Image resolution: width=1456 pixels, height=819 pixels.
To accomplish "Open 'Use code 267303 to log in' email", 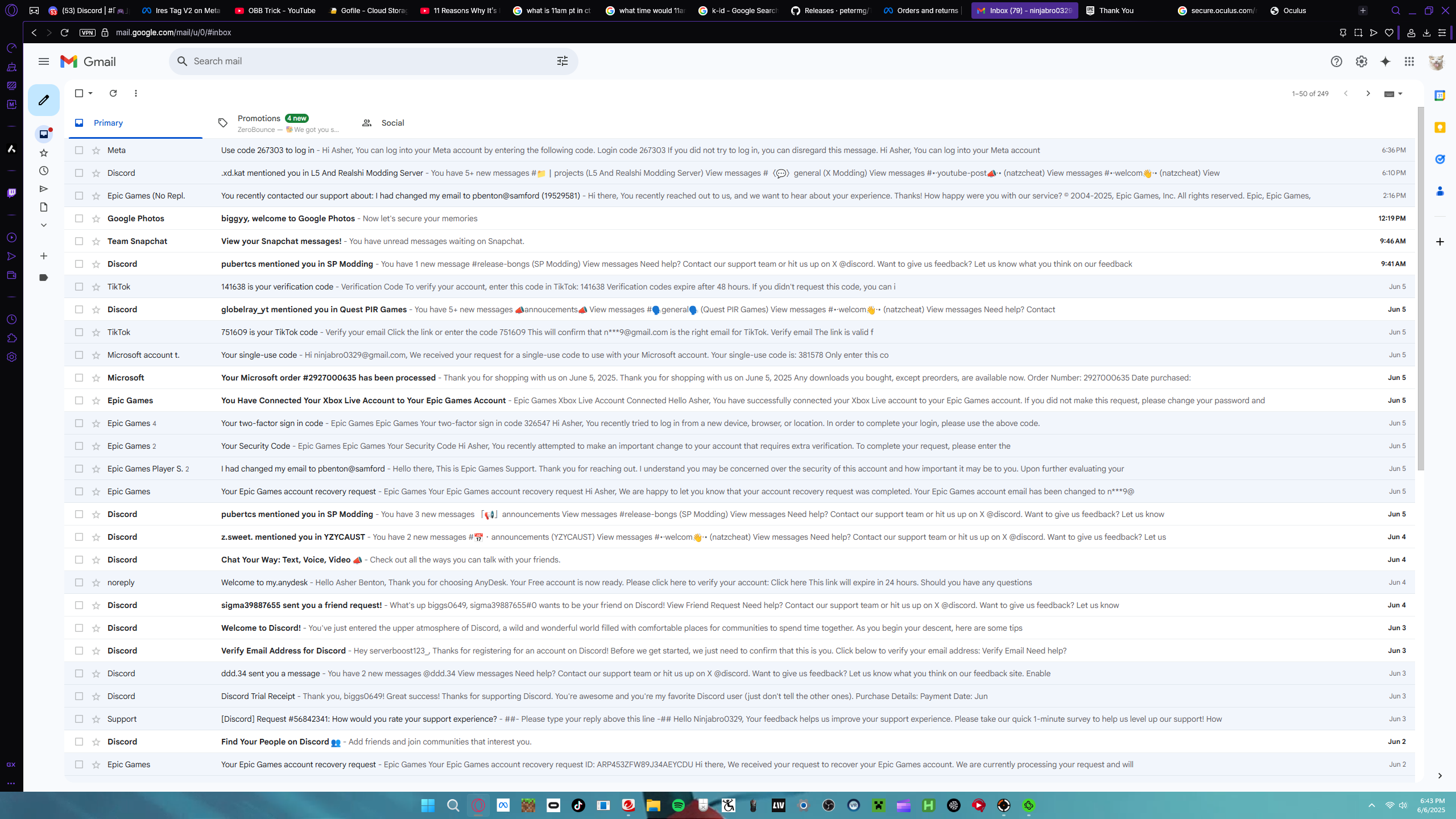I will point(739,150).
